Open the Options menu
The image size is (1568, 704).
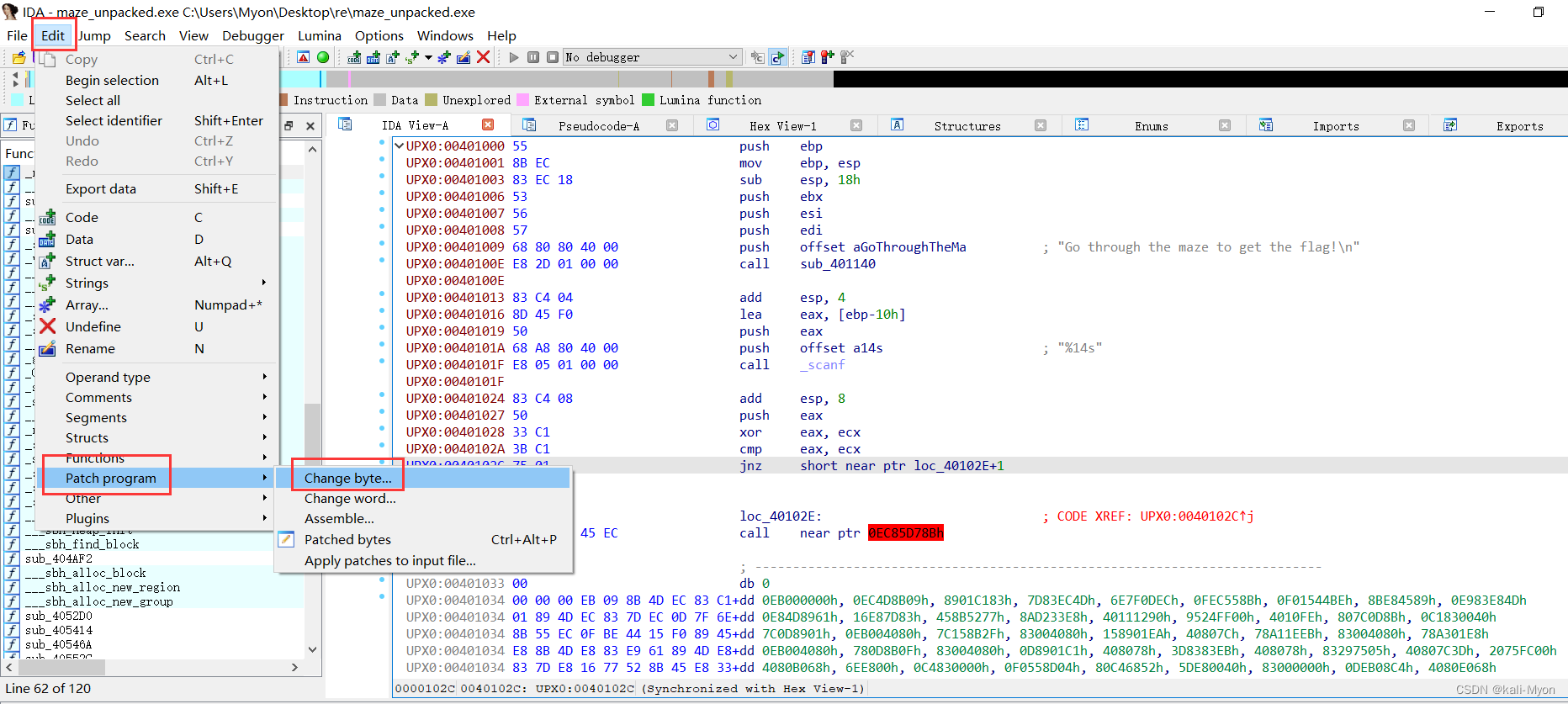click(x=379, y=35)
